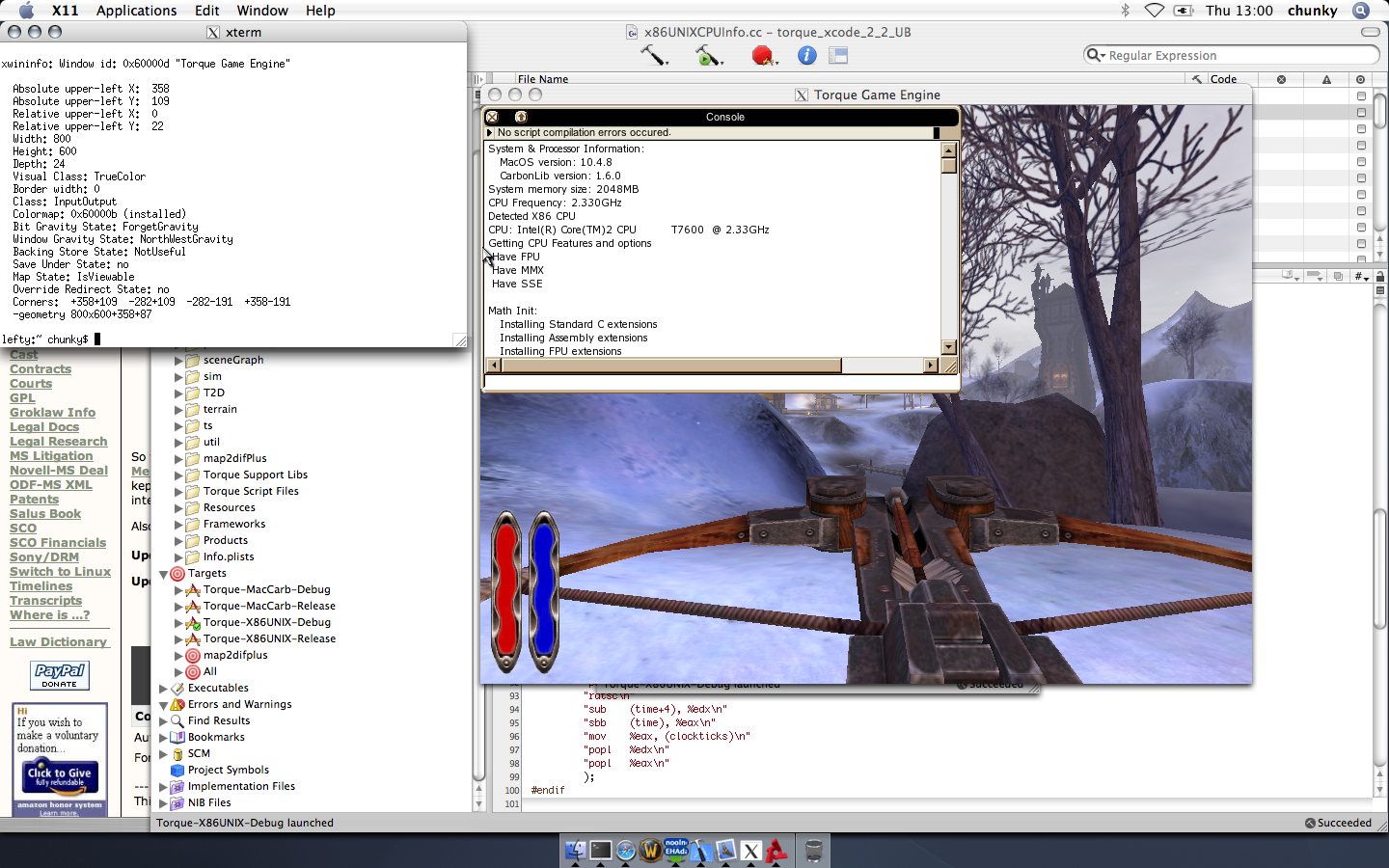Expand the terrain folder
The height and width of the screenshot is (868, 1389).
coord(178,410)
